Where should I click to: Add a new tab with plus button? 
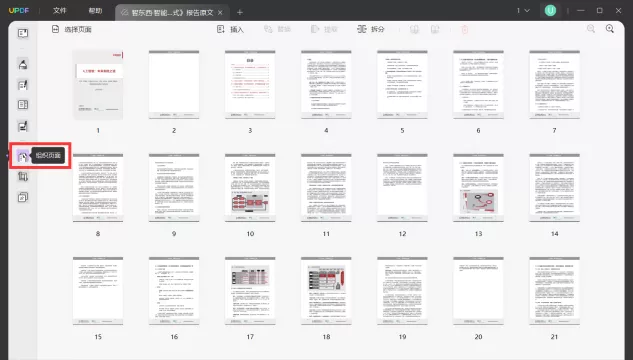click(x=240, y=13)
